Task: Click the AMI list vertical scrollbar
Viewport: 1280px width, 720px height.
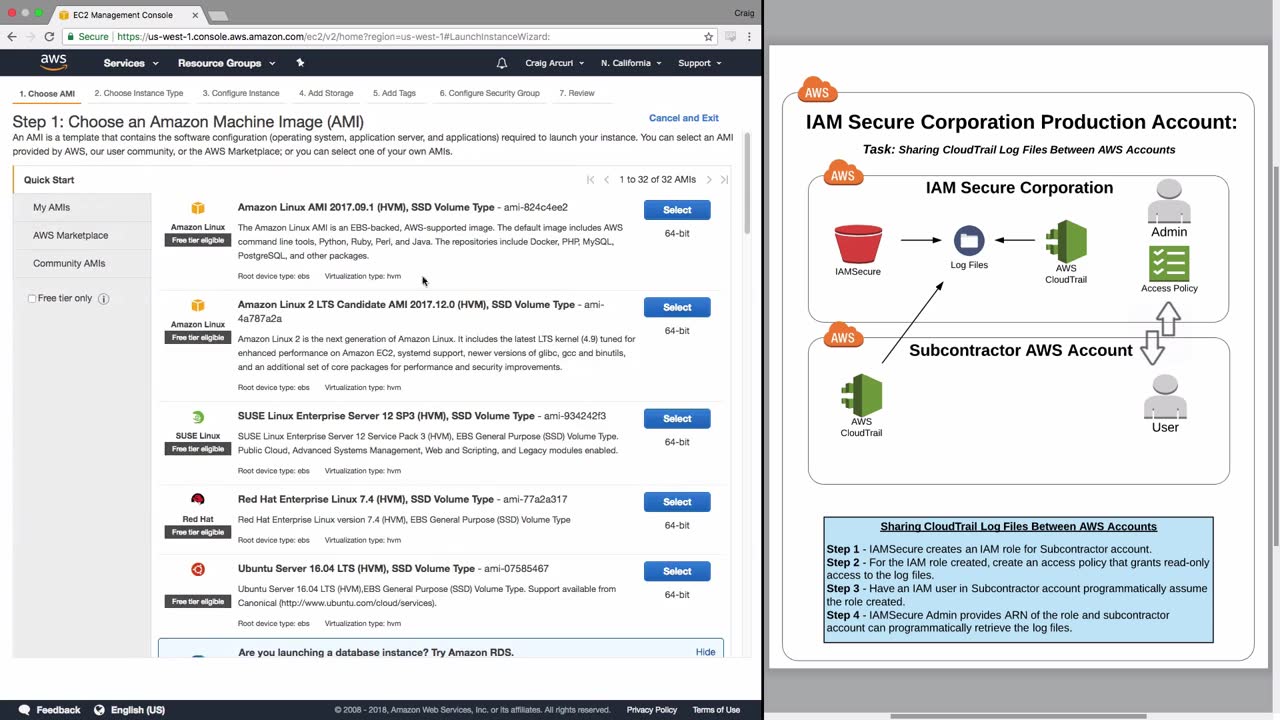Action: coord(746,185)
